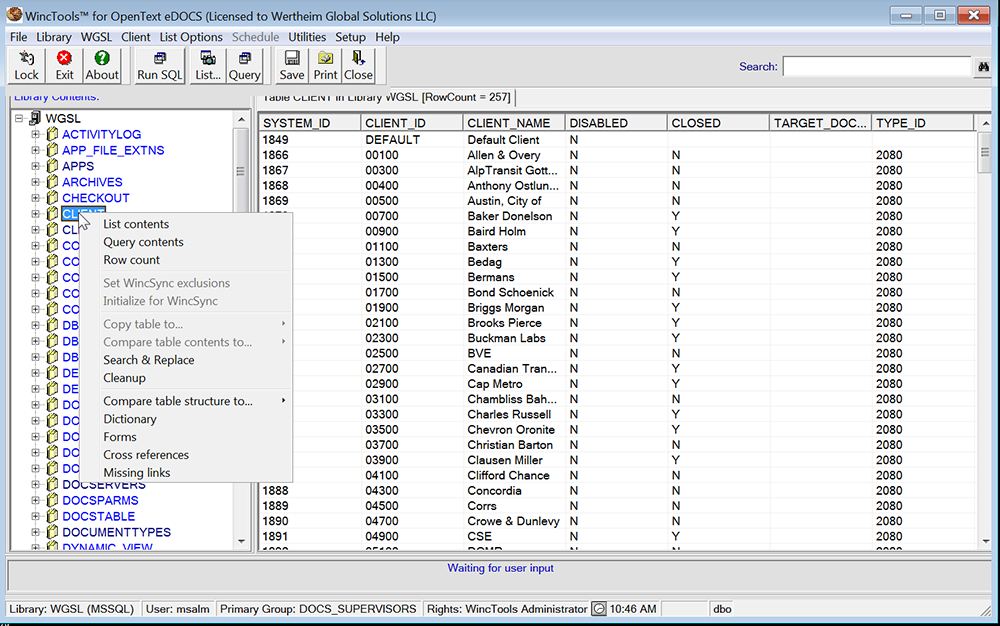Click in the Search input field
The height and width of the screenshot is (626, 1000).
point(877,66)
